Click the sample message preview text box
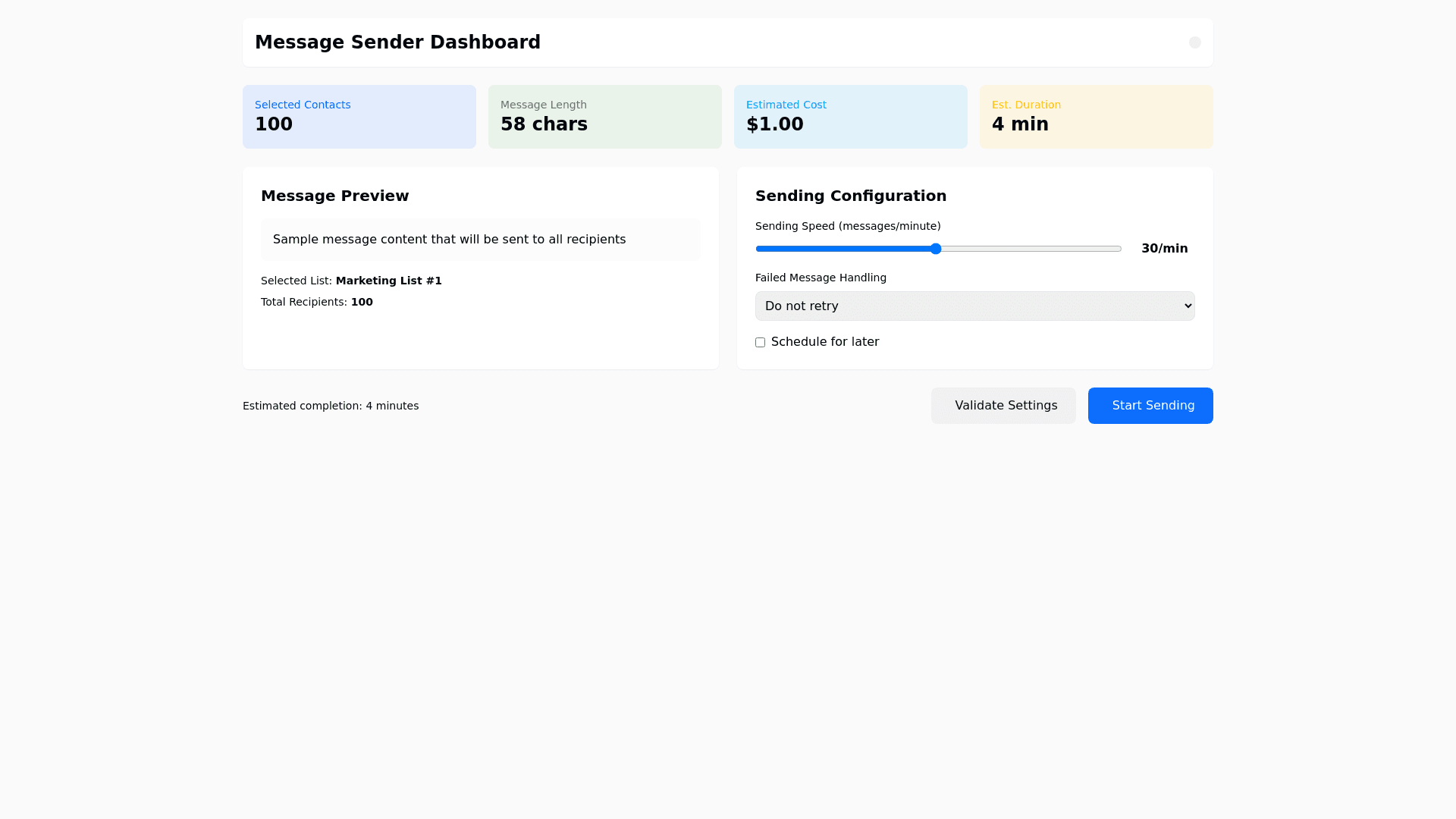Image resolution: width=1456 pixels, height=819 pixels. point(480,240)
